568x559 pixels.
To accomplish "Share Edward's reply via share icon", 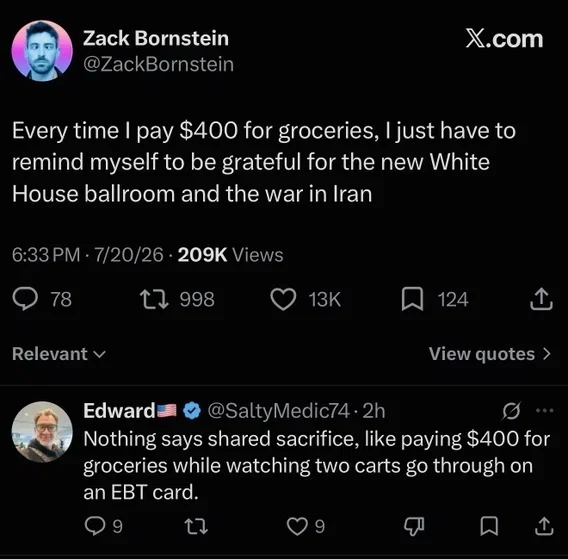I will tap(544, 526).
